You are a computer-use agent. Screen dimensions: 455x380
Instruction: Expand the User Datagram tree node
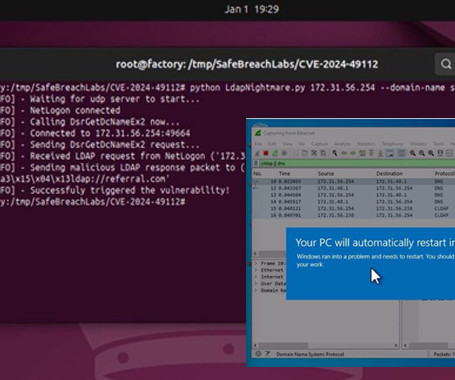[256, 283]
